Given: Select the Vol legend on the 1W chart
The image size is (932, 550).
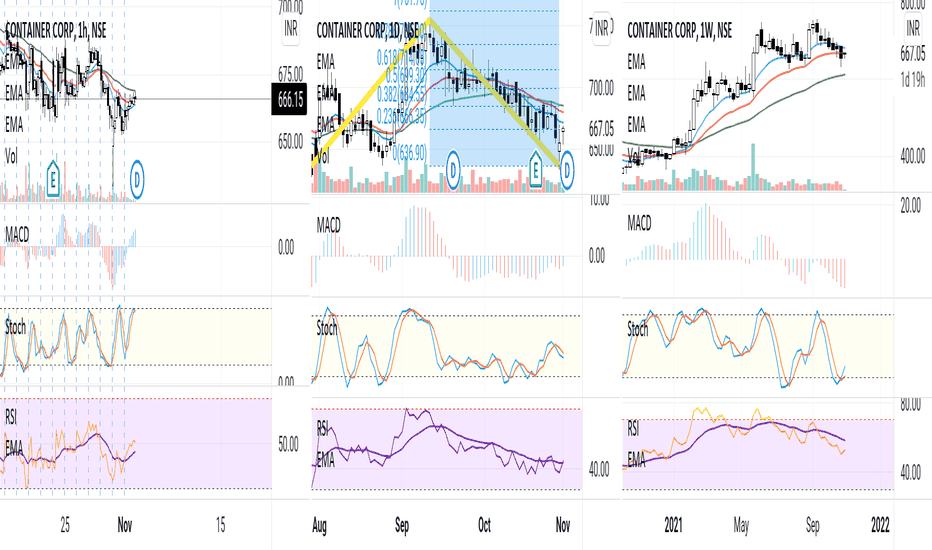Looking at the screenshot, I should pyautogui.click(x=634, y=157).
